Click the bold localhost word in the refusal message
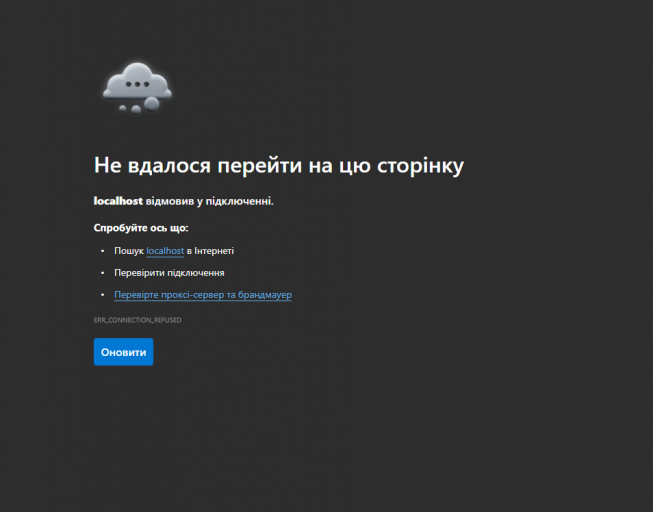653x512 pixels. (x=118, y=201)
